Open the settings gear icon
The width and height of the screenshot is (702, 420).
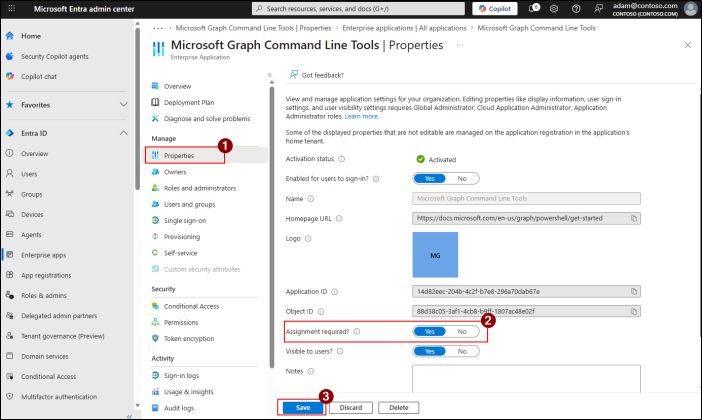[x=554, y=9]
